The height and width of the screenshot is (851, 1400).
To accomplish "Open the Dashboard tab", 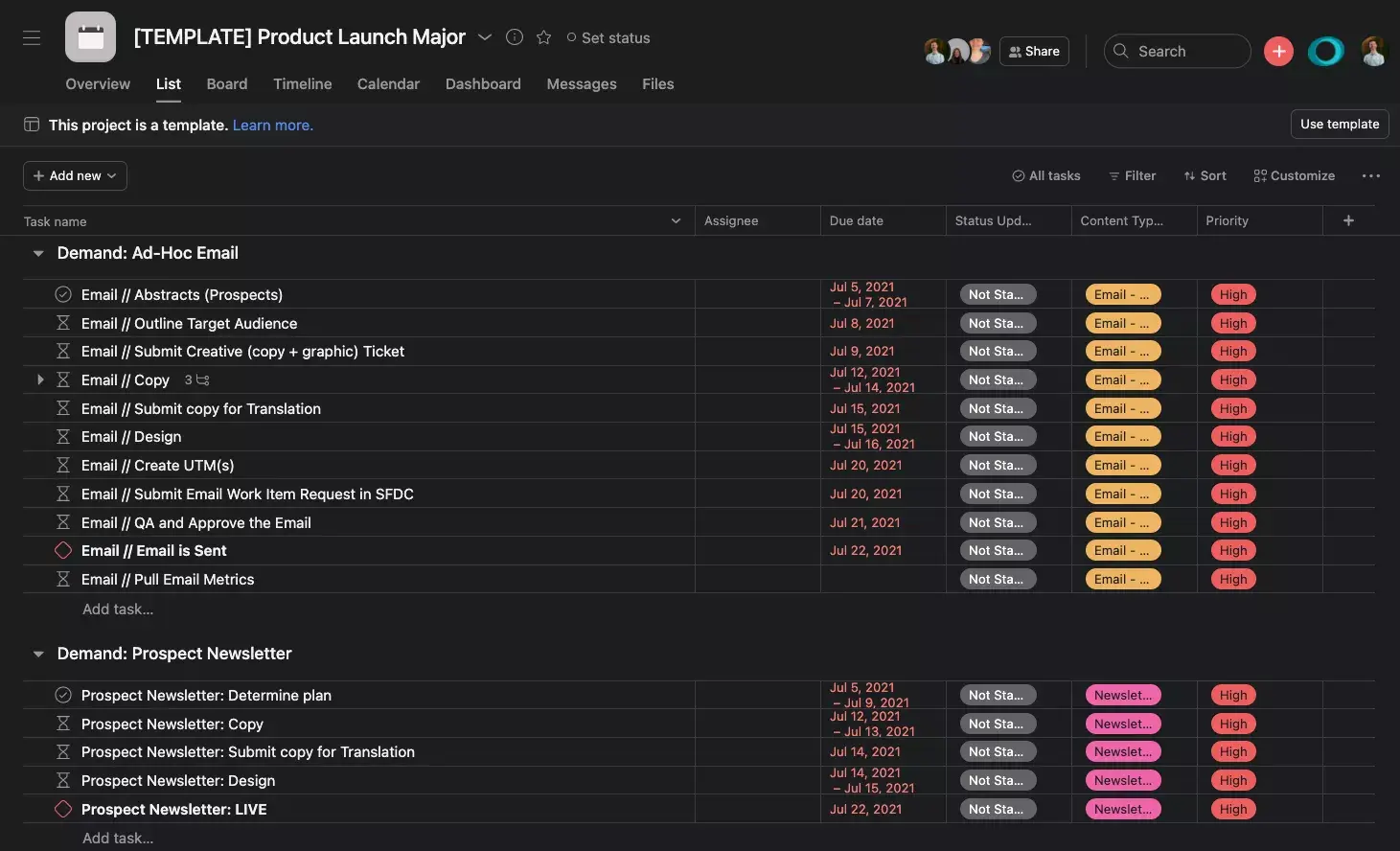I will coord(483,84).
